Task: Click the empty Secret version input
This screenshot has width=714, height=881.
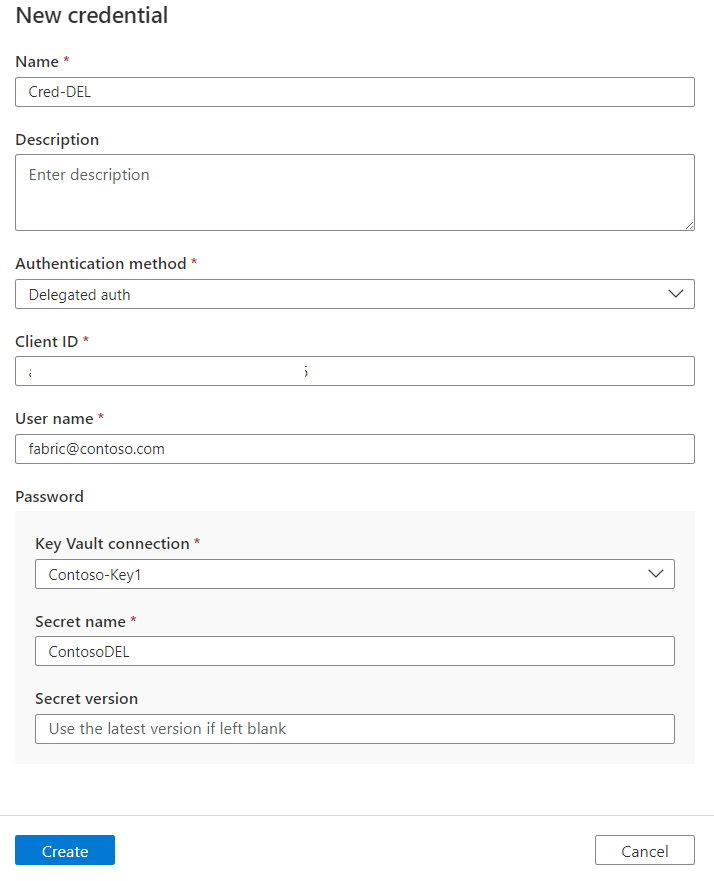Action: click(355, 729)
